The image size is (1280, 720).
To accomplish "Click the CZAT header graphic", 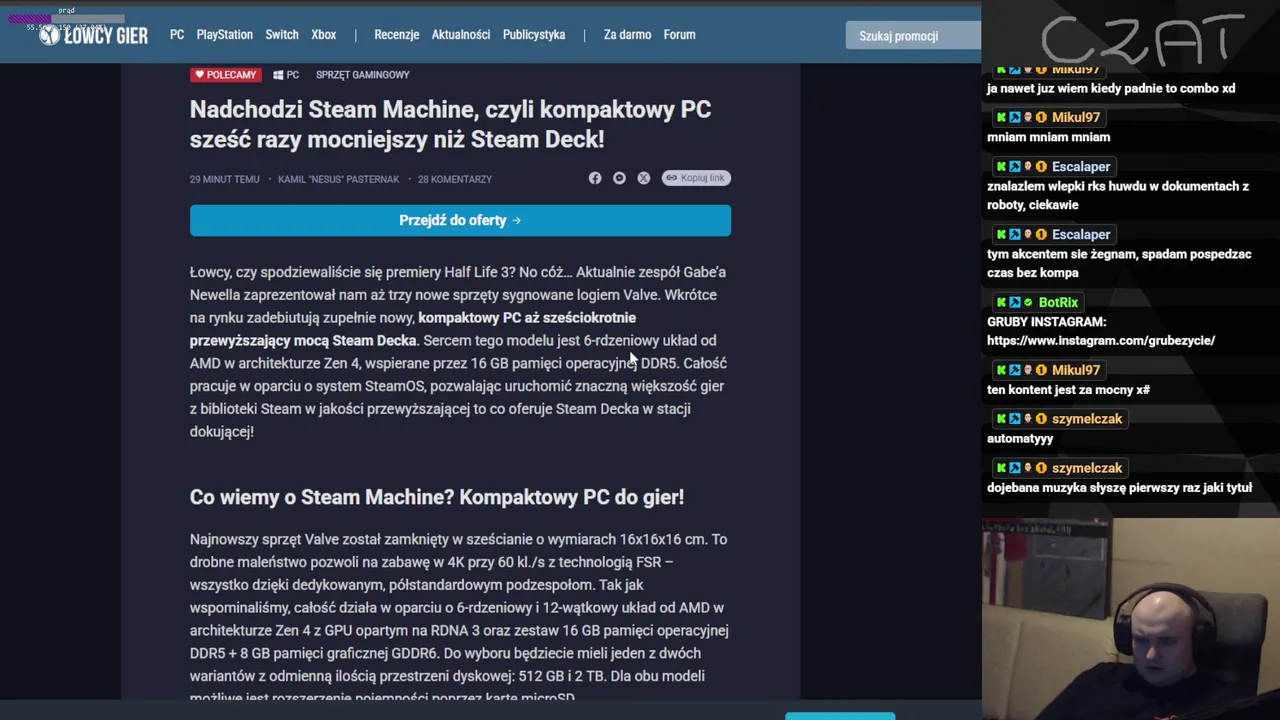I will [x=1143, y=42].
